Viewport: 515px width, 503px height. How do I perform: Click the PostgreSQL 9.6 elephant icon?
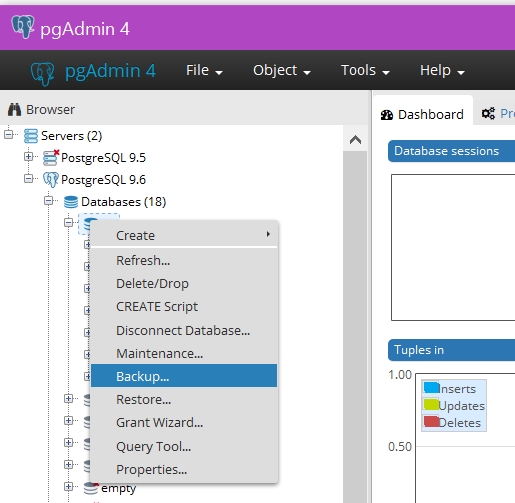click(x=51, y=180)
